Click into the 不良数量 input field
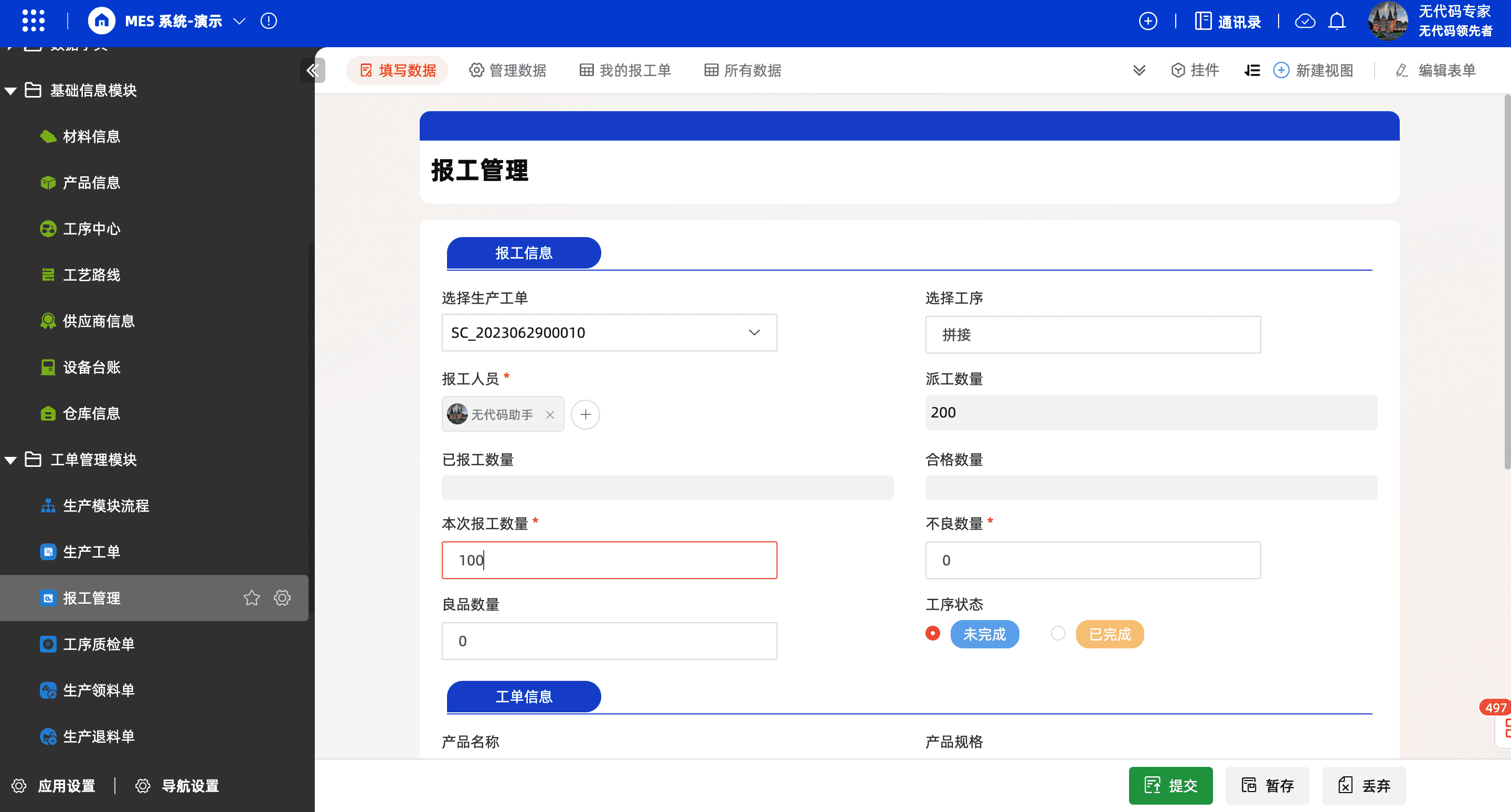Screen dimensions: 1511x812 [1092, 561]
